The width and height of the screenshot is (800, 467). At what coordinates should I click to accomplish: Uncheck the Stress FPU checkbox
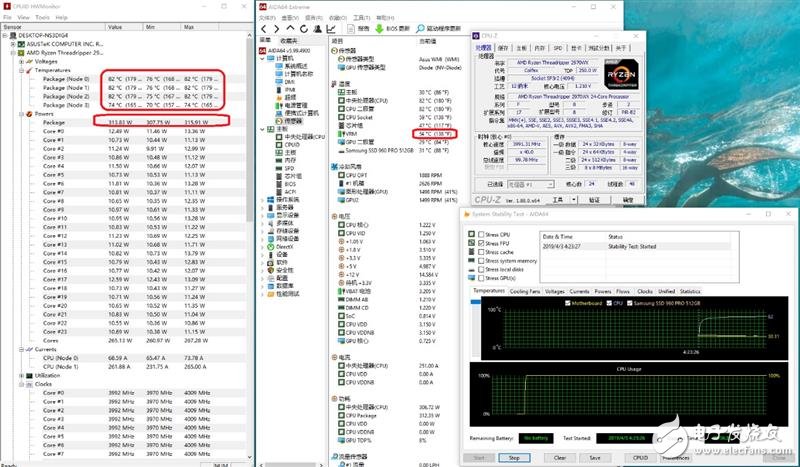481,243
